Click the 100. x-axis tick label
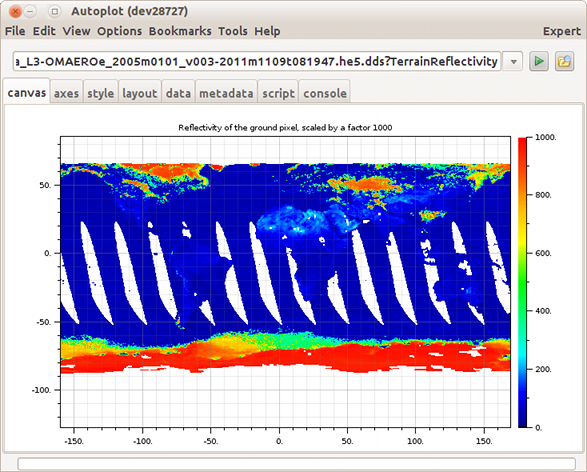This screenshot has width=587, height=472. click(416, 441)
